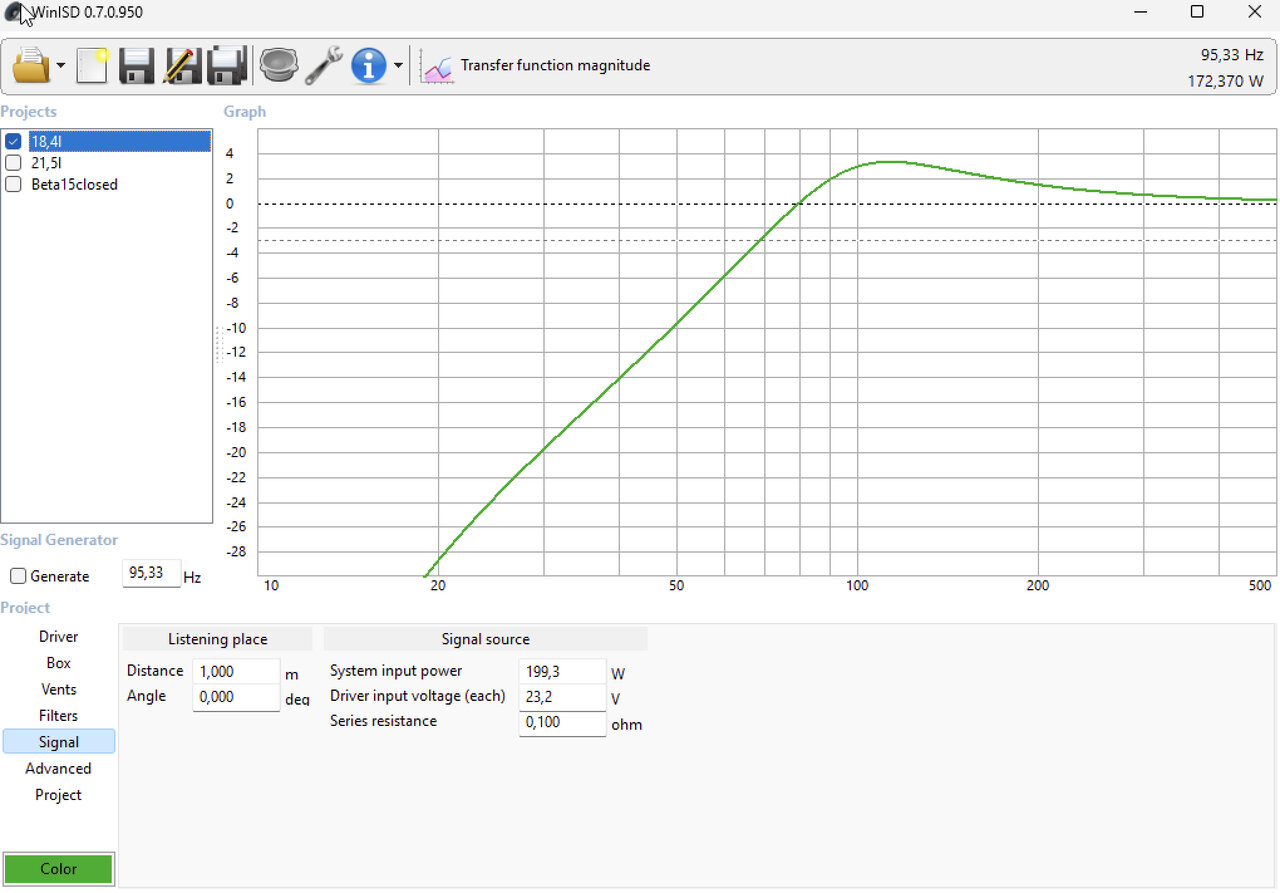Click the System input power field
Screen dimensions: 1280x893
[x=563, y=672]
